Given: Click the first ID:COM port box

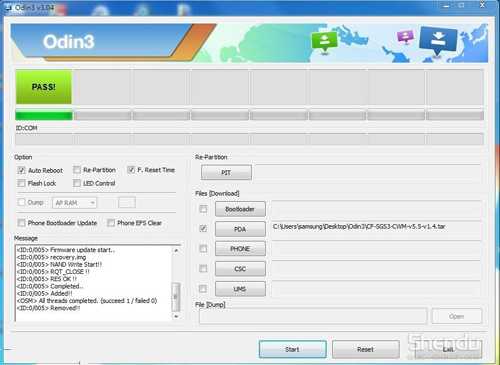Looking at the screenshot, I should [x=44, y=139].
